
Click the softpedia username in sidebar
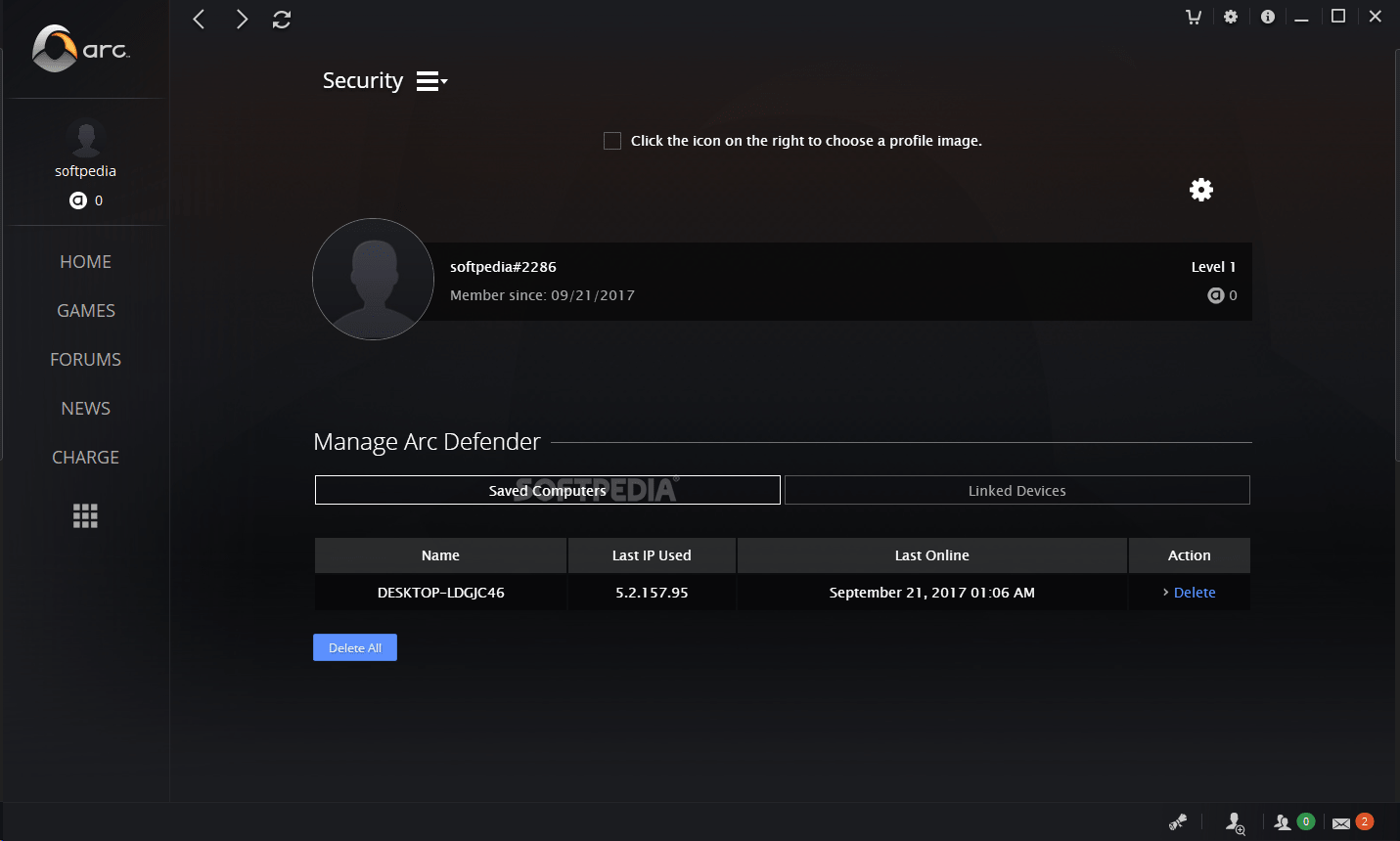click(85, 171)
